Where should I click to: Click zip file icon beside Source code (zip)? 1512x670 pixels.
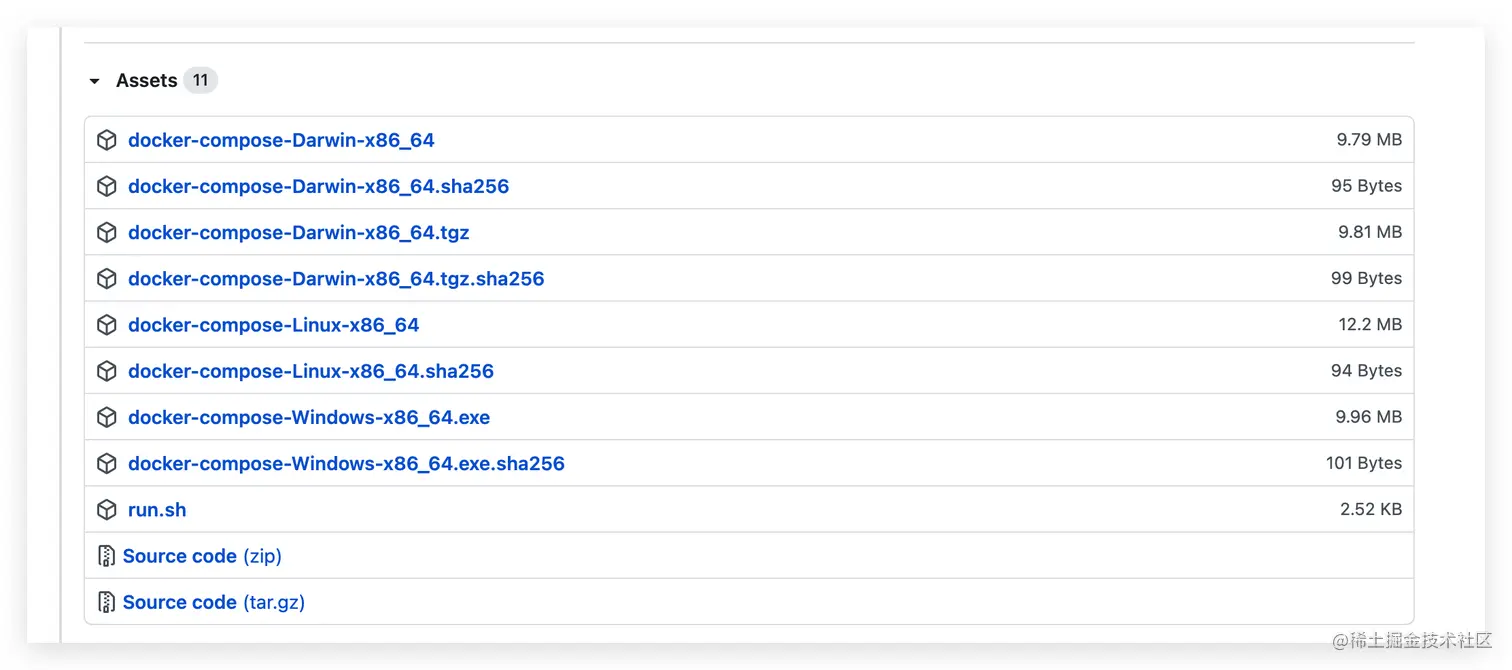[107, 556]
